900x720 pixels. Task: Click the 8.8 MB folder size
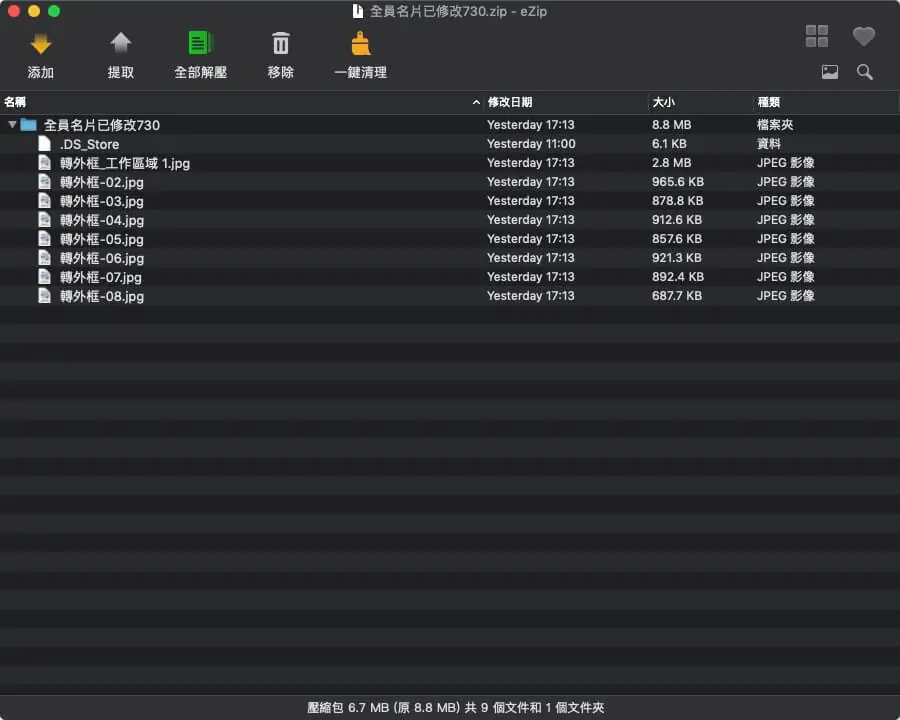point(672,125)
